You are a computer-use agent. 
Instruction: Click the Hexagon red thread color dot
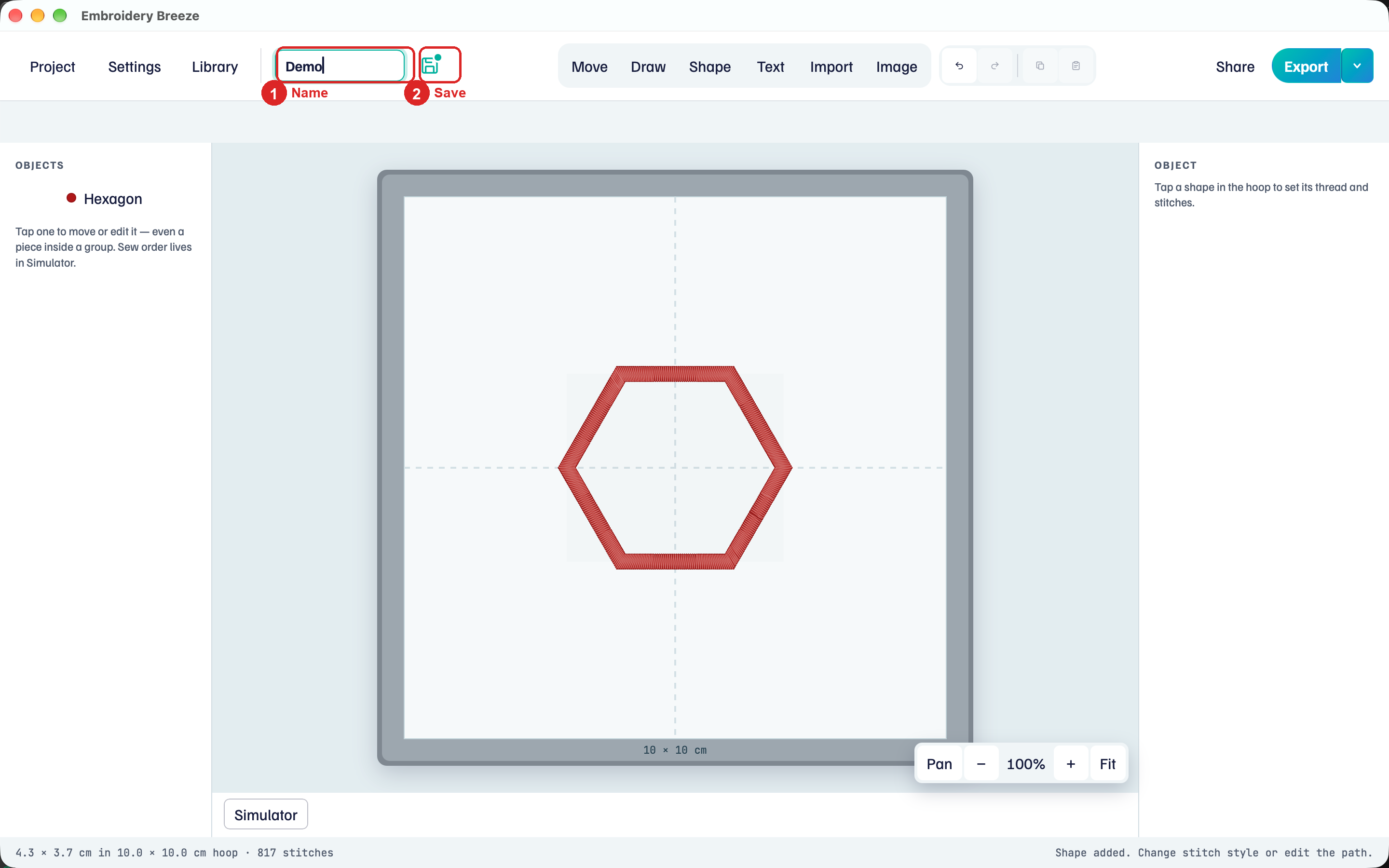71,198
